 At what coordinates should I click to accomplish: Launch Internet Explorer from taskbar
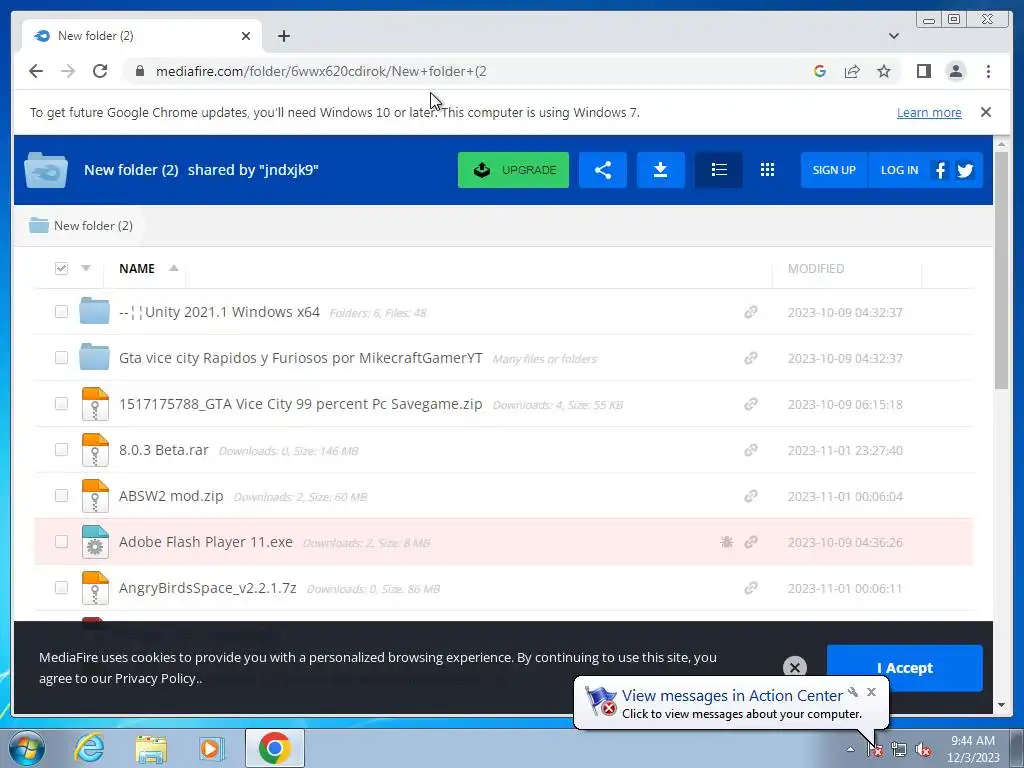(x=89, y=748)
